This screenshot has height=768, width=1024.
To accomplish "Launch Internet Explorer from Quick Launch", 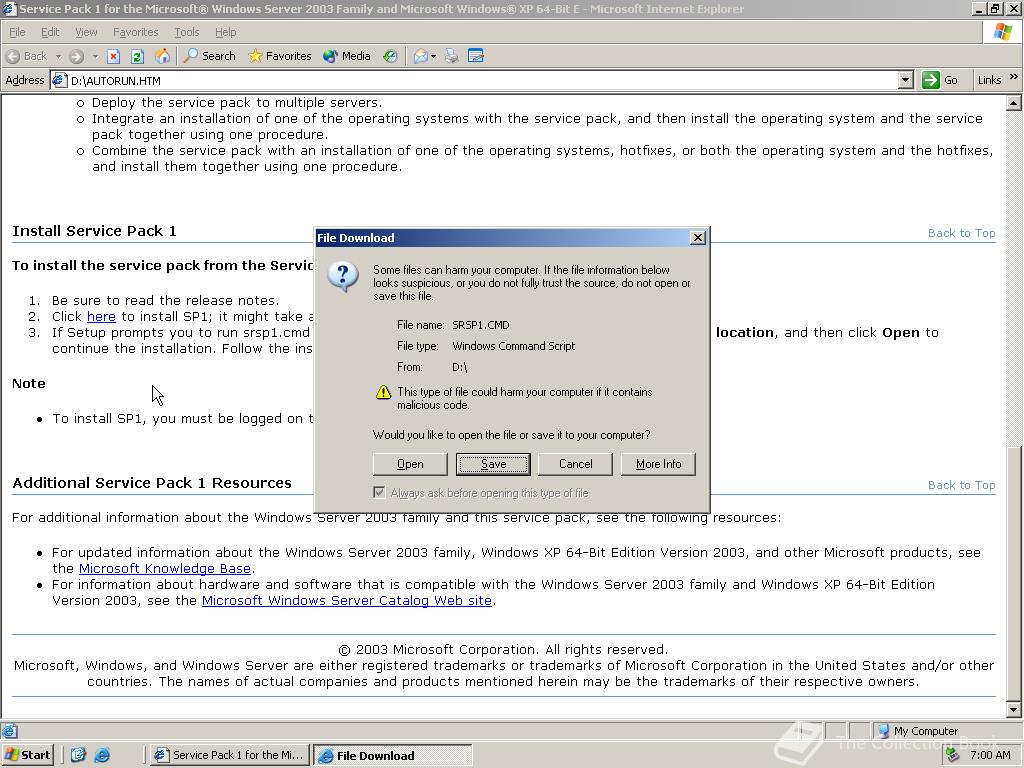I will (x=103, y=755).
